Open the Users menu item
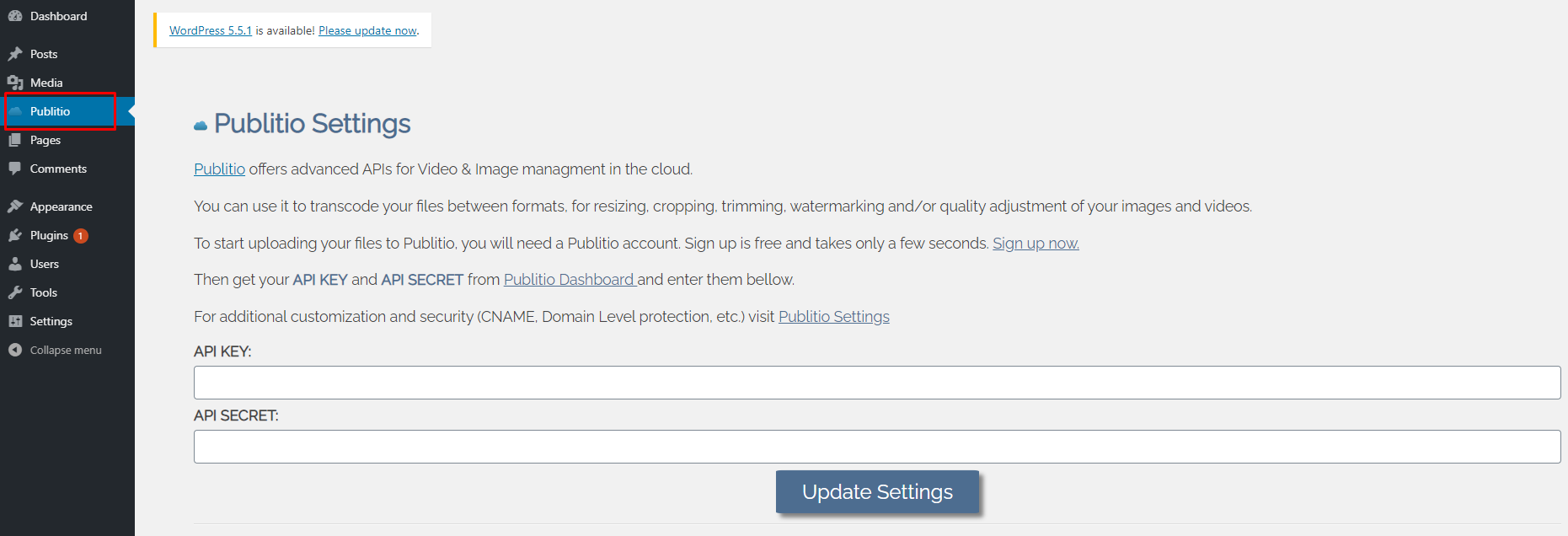1568x536 pixels. [x=67, y=264]
